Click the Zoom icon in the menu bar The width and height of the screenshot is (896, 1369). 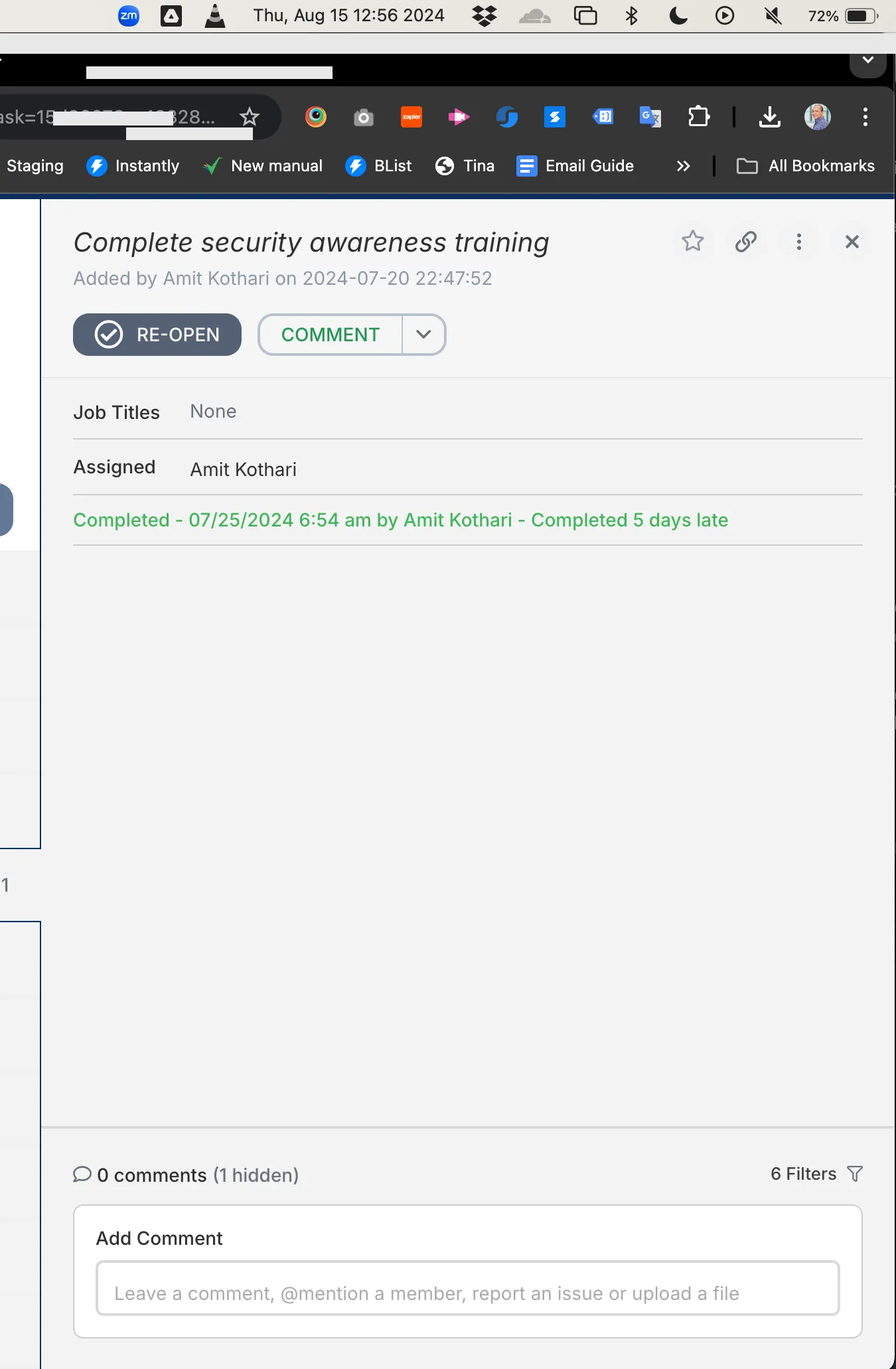pos(129,15)
